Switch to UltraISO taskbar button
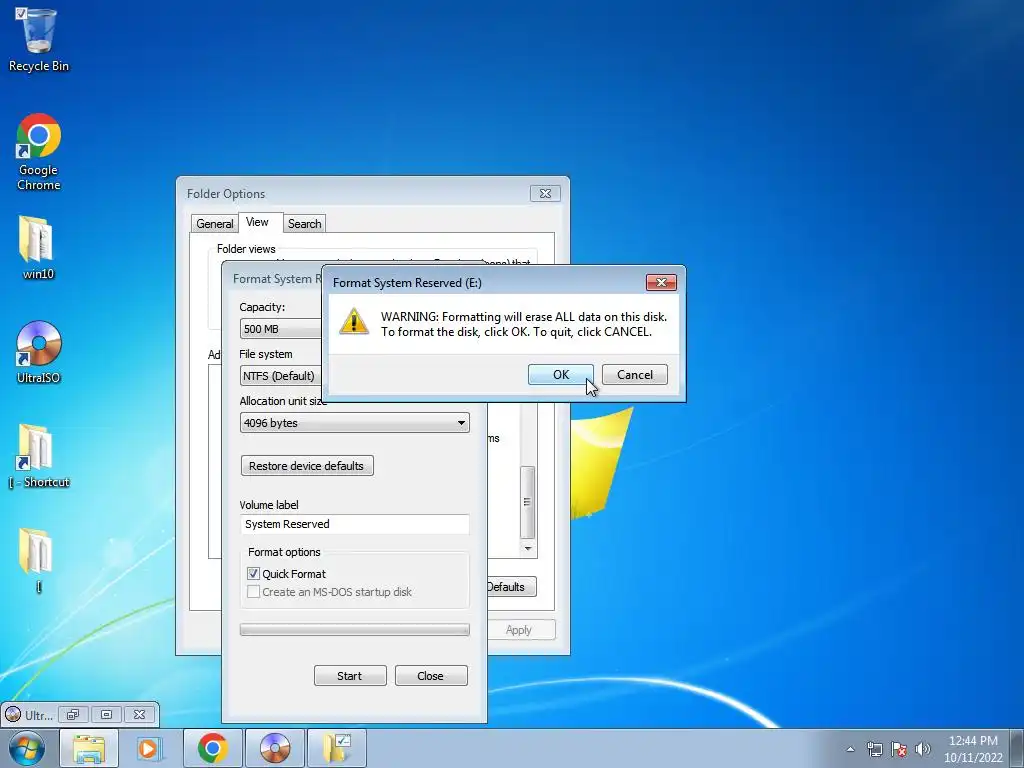The image size is (1024, 768). (x=275, y=748)
